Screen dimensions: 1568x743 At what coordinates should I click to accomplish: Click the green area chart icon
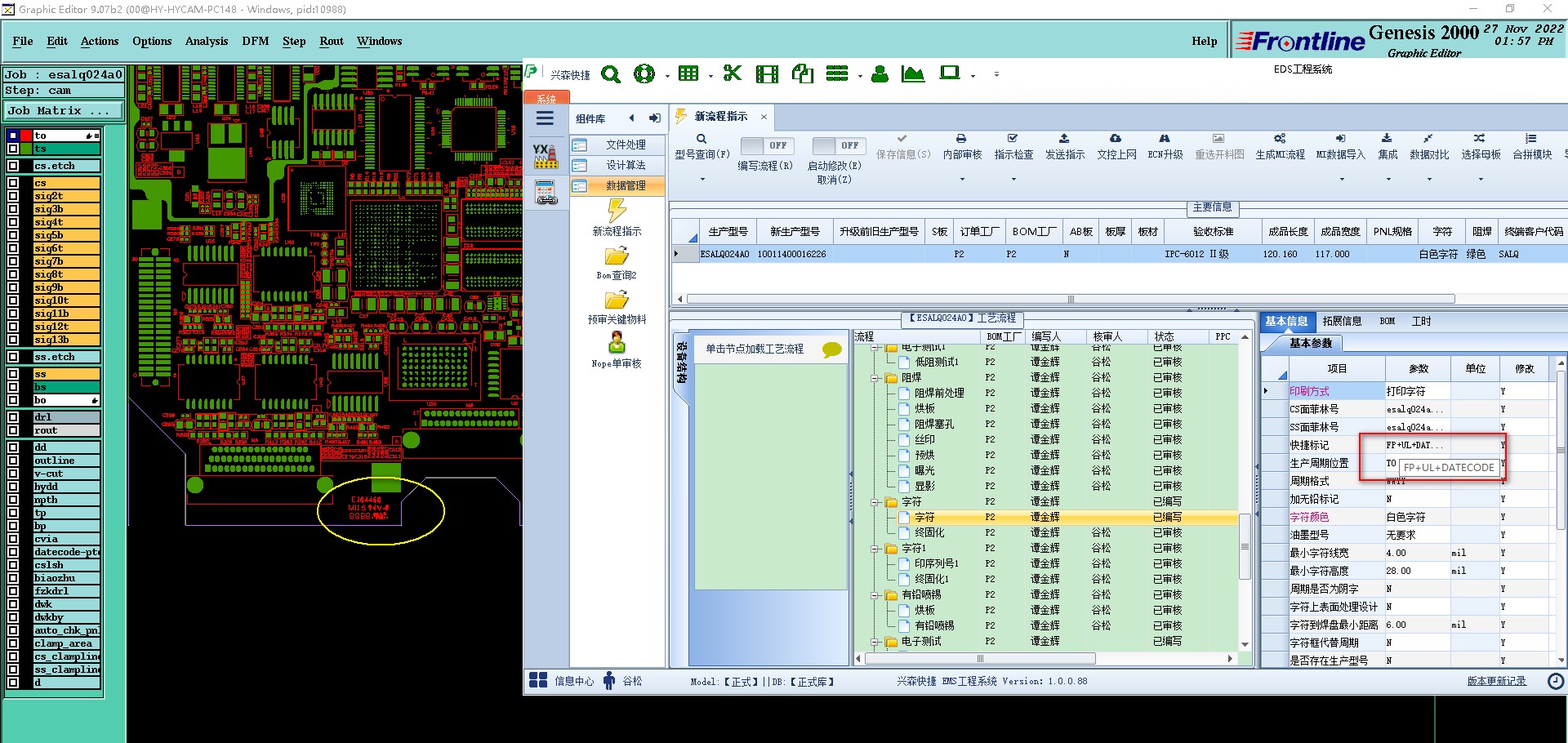(912, 74)
